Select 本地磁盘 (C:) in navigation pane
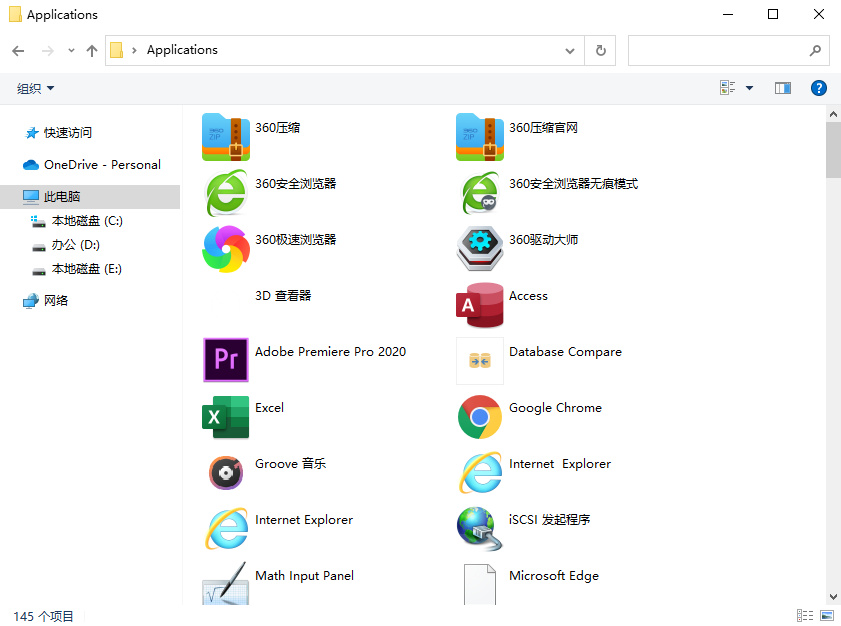Viewport: 841px width, 626px height. pyautogui.click(x=87, y=221)
